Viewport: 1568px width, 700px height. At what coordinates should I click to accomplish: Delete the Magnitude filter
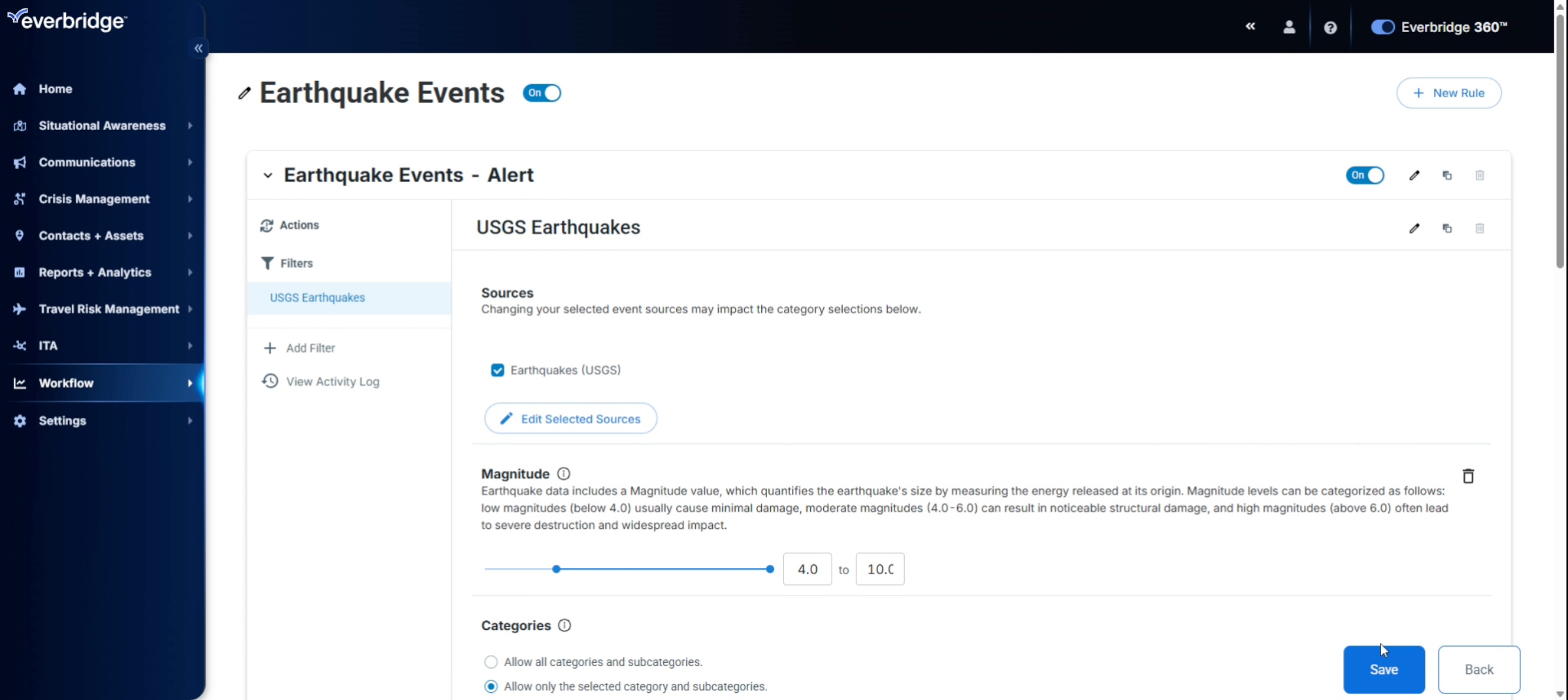[1468, 476]
